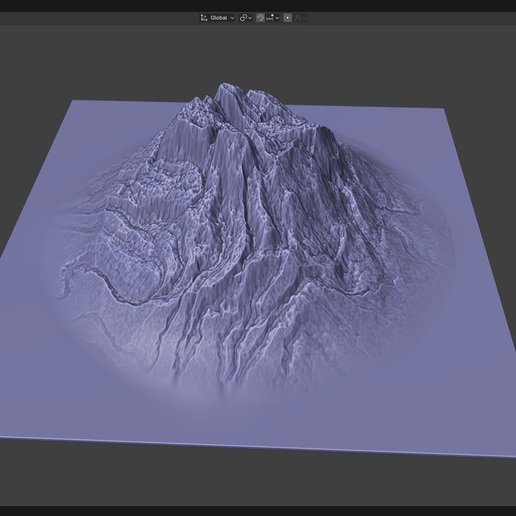The height and width of the screenshot is (516, 516).
Task: Open the proportional falloff curve dropdown
Action: [300, 18]
